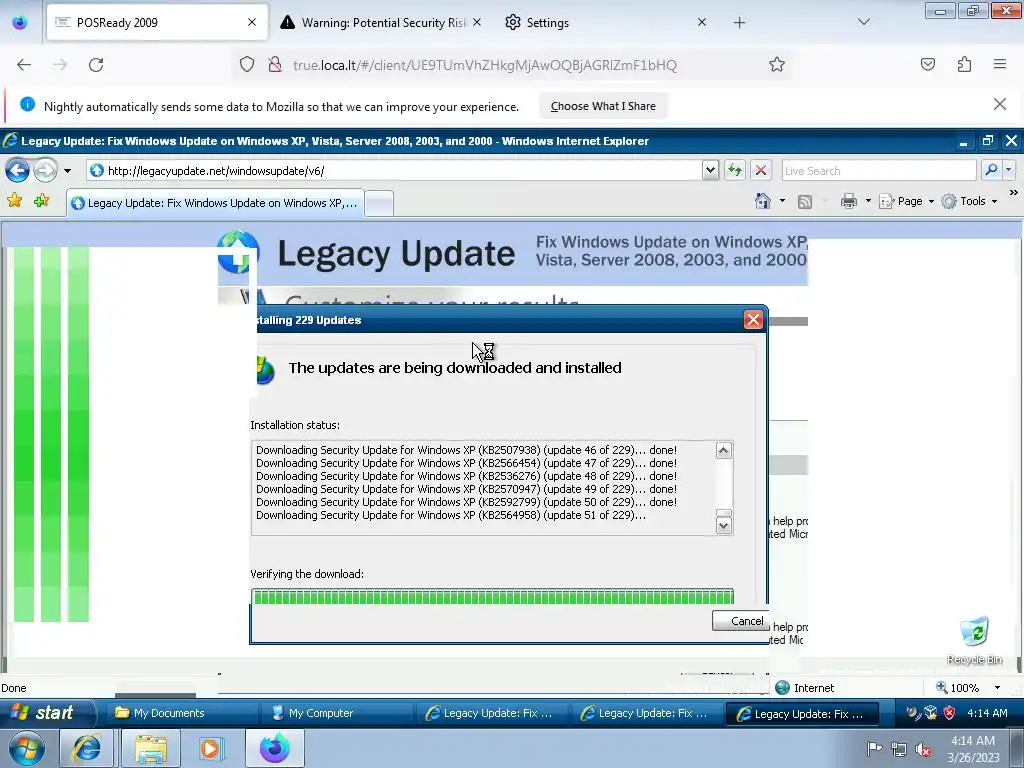Open the Firefox hamburger application menu
This screenshot has height=768, width=1024.
tap(1000, 64)
